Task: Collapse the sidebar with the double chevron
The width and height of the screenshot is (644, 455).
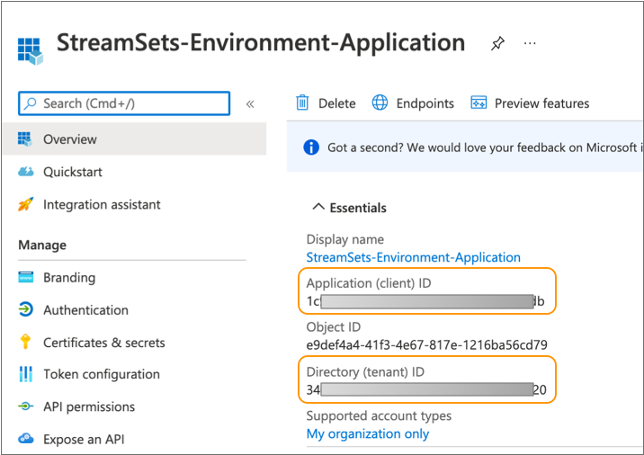Action: coord(250,104)
